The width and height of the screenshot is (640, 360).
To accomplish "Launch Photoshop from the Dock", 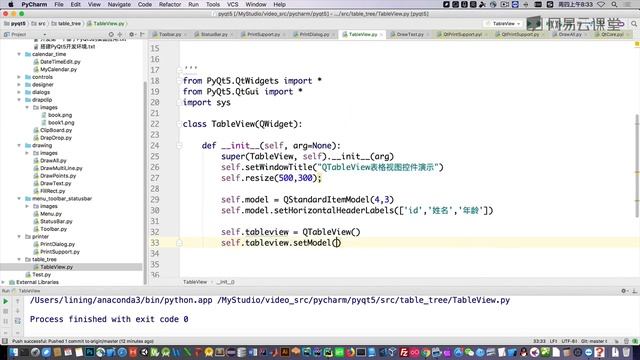I will (89, 352).
